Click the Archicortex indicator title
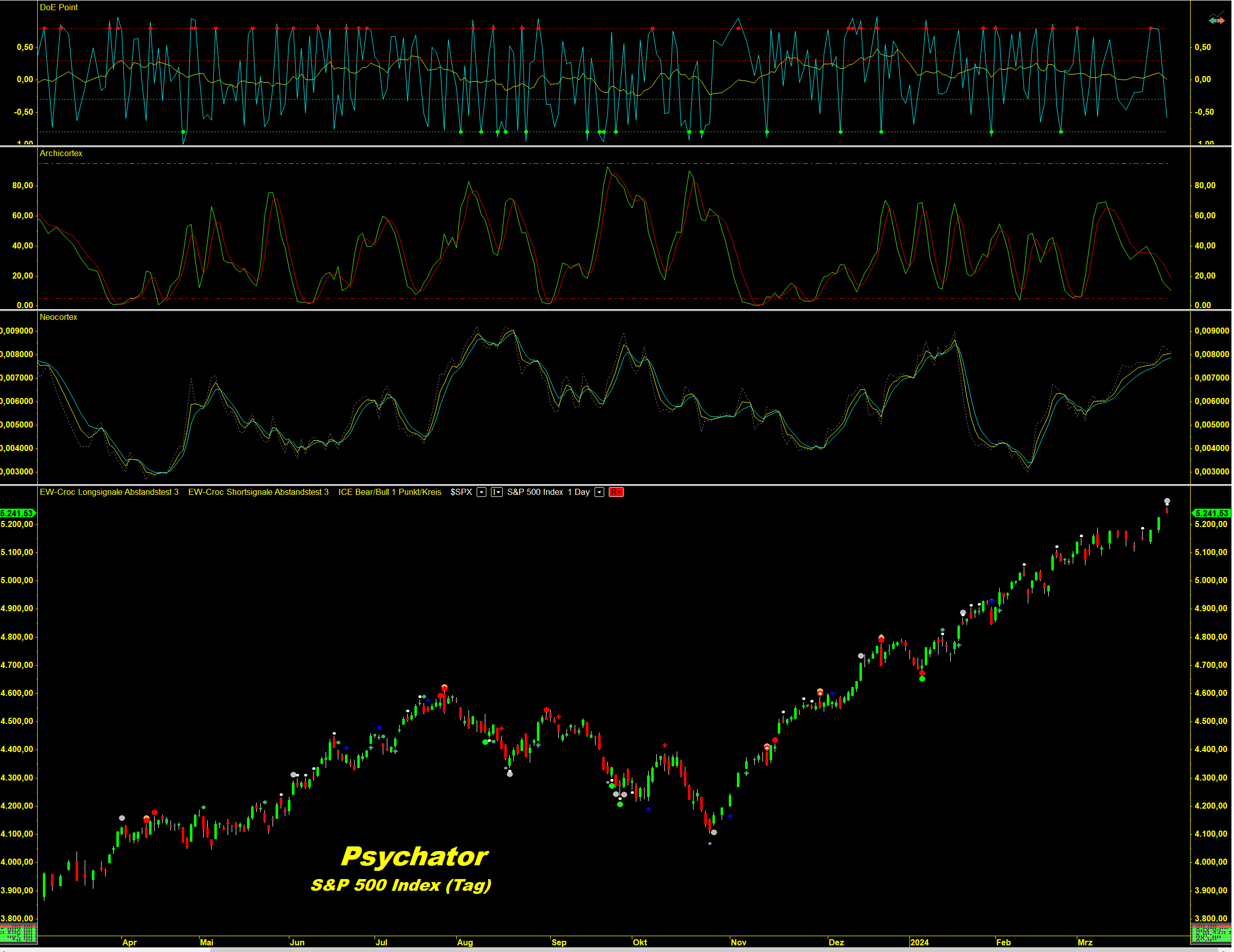Screen dimensions: 1234x952 pos(61,153)
